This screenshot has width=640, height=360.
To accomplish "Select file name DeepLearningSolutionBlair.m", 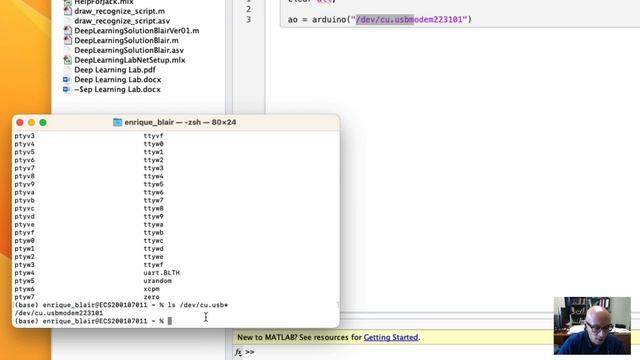I will point(127,40).
